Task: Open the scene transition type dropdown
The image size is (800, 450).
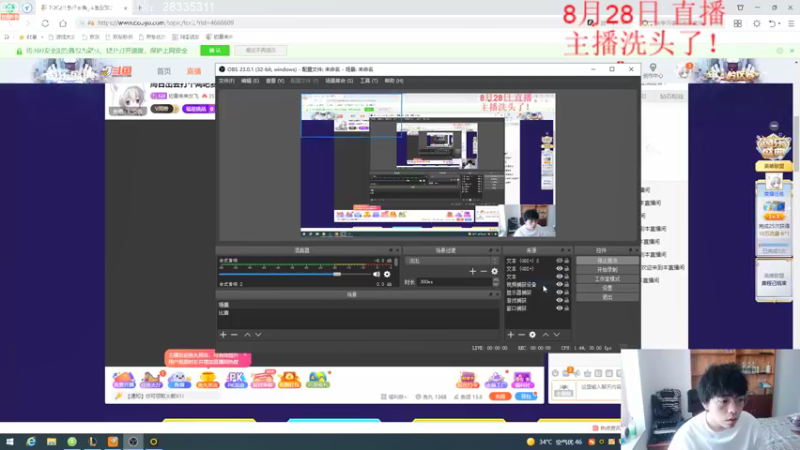Action: click(452, 261)
